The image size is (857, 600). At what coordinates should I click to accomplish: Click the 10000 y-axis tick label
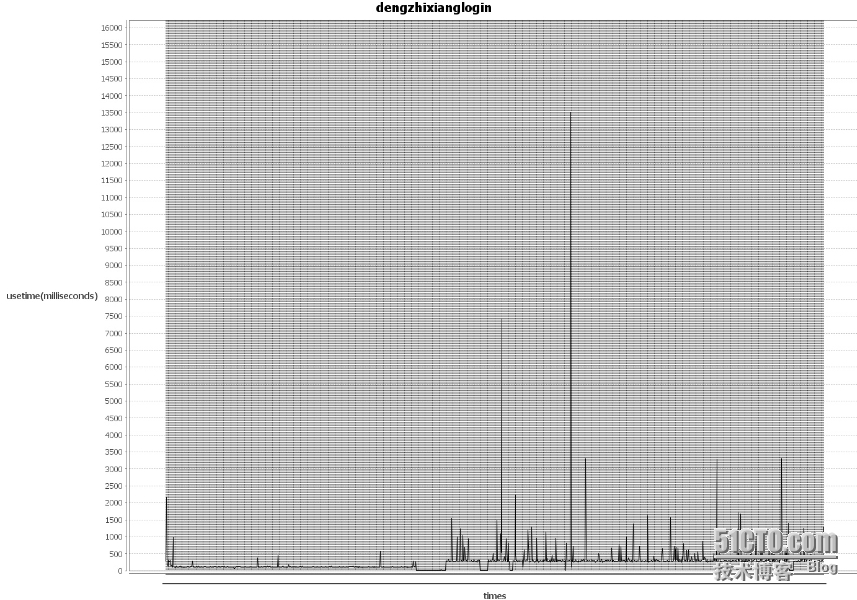(112, 232)
